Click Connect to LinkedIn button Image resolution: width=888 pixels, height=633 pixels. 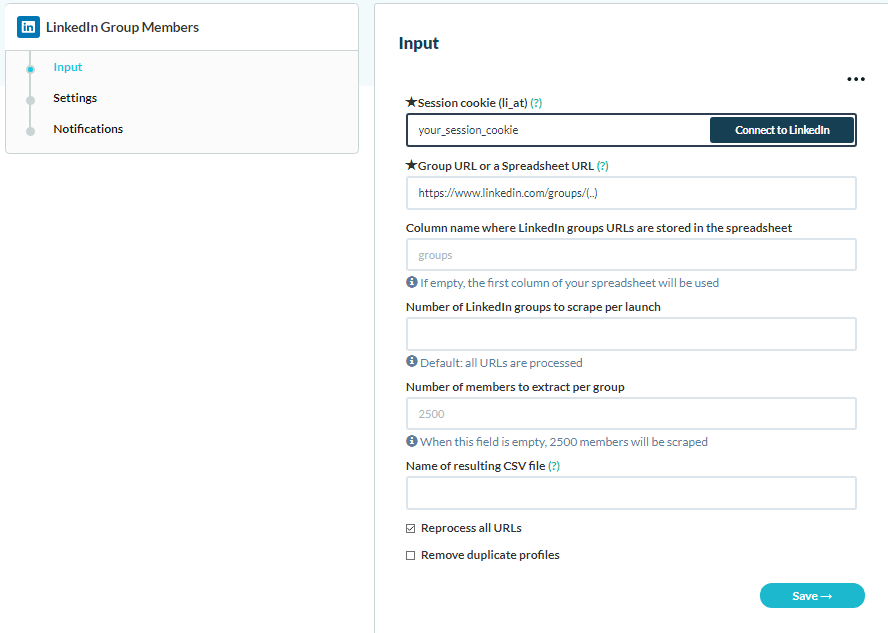tap(782, 130)
